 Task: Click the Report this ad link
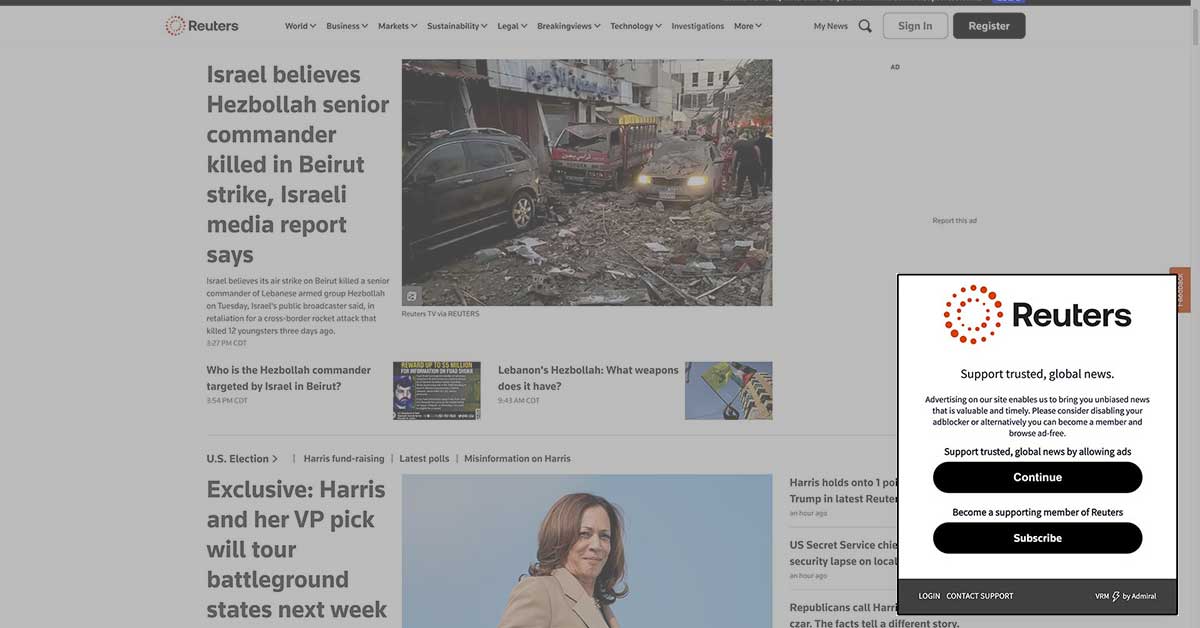click(x=954, y=221)
